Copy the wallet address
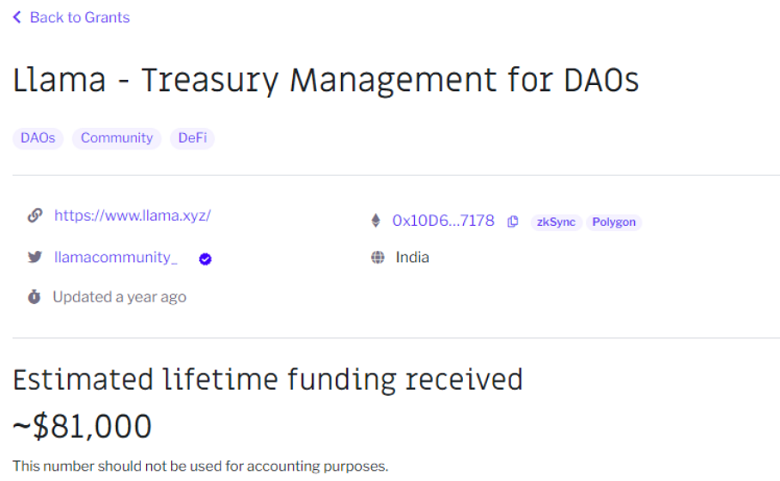 coord(513,222)
